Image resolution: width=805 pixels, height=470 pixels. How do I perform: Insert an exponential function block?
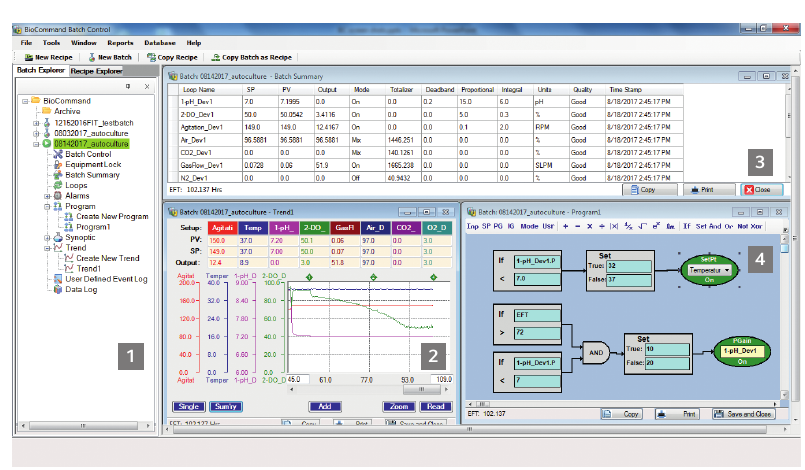[656, 225]
